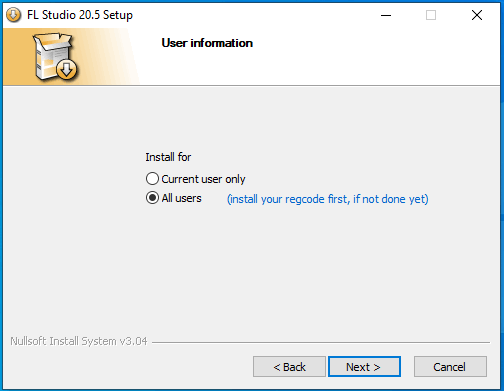Go back with the < Back button
Viewport: 504px width, 391px height.
pyautogui.click(x=289, y=367)
